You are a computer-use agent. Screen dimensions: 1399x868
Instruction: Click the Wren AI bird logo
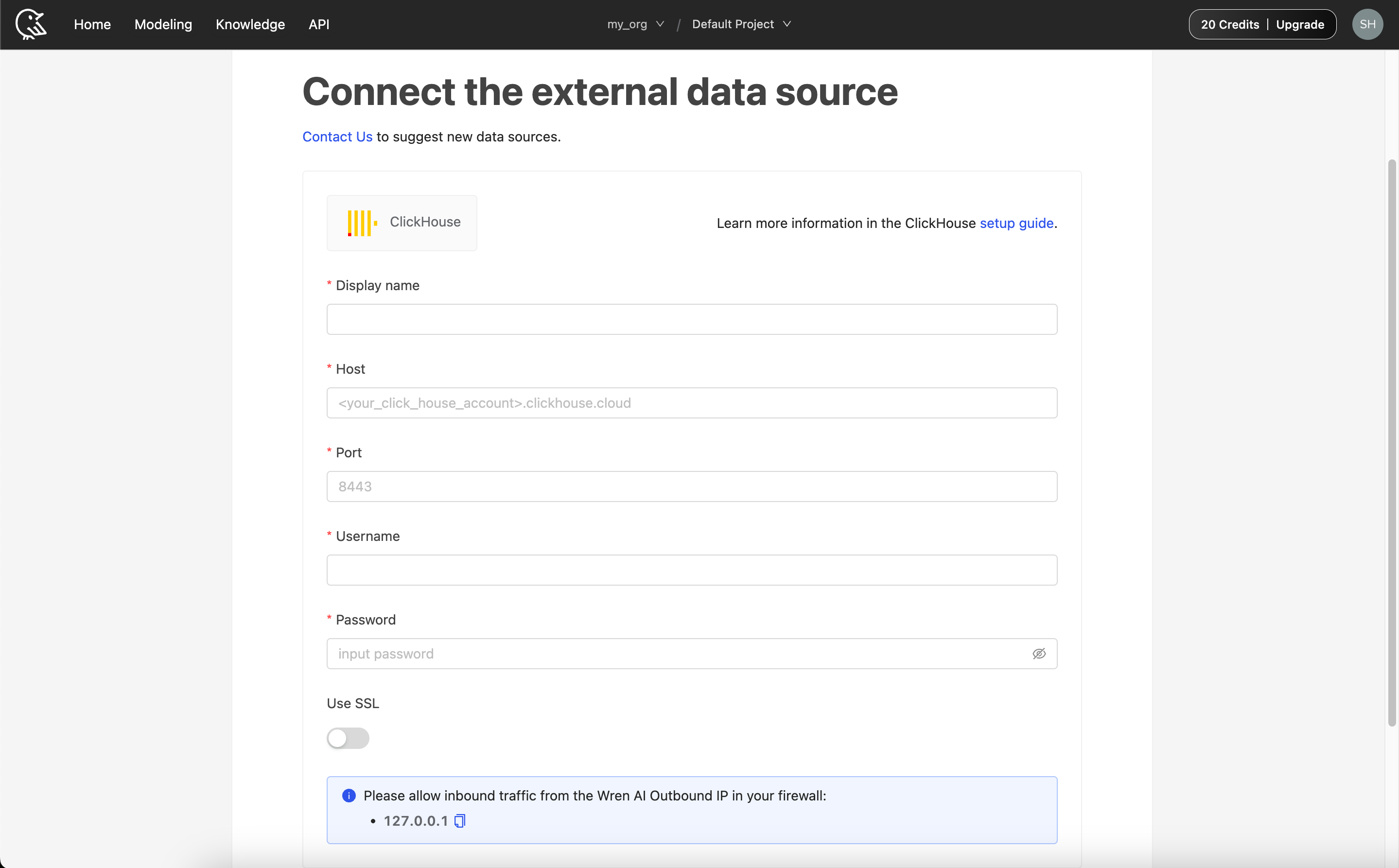31,24
